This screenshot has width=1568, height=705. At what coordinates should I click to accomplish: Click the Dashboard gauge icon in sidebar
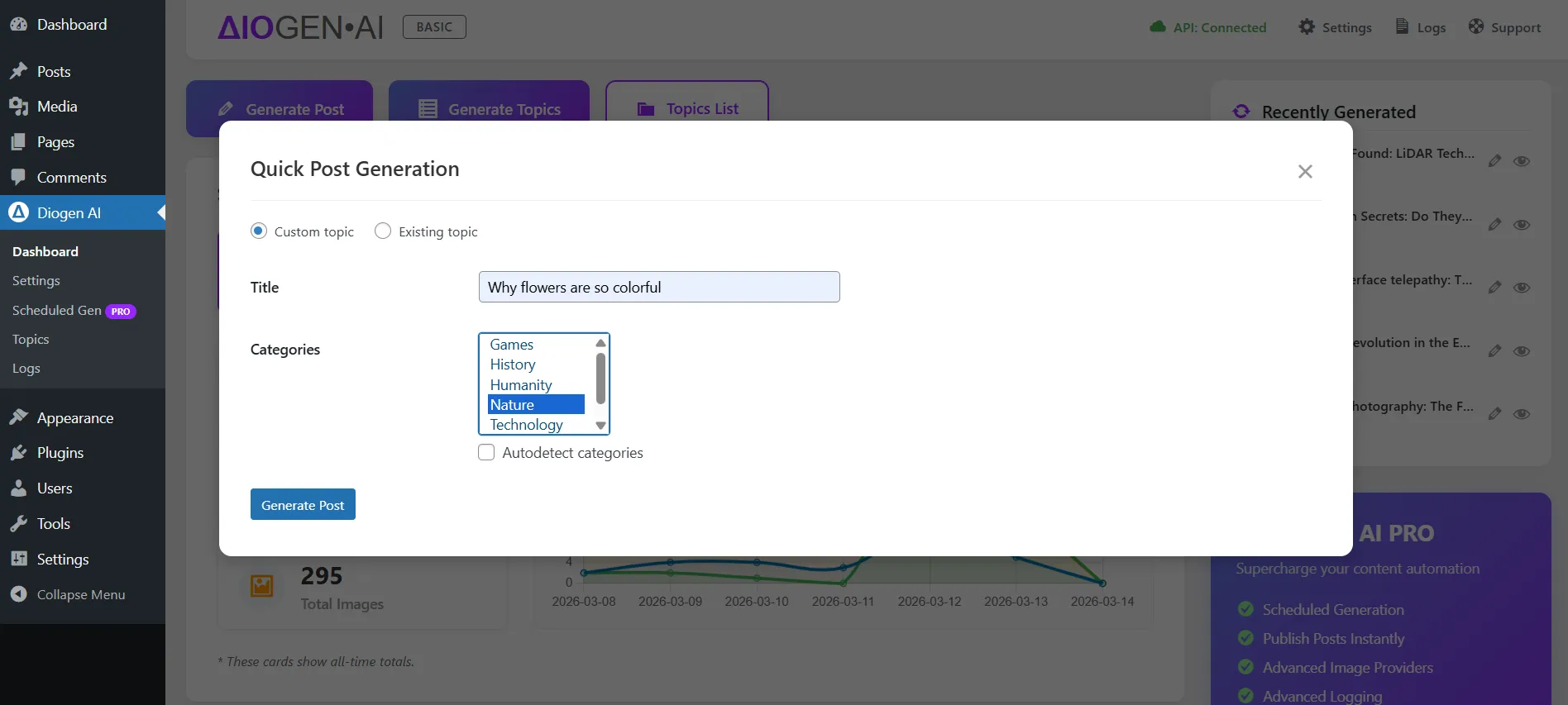point(18,24)
